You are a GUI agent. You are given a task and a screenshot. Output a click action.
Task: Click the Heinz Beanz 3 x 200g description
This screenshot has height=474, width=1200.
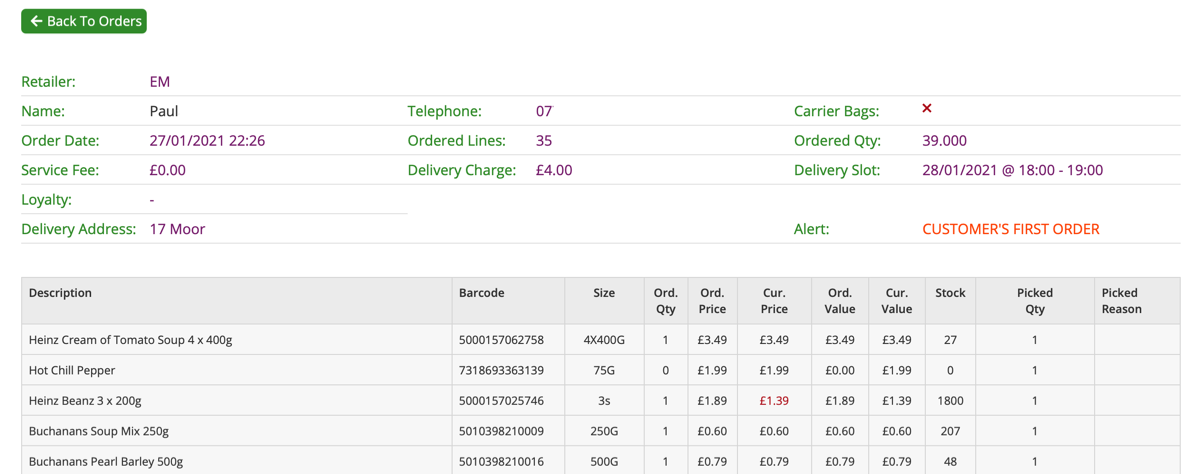click(85, 401)
